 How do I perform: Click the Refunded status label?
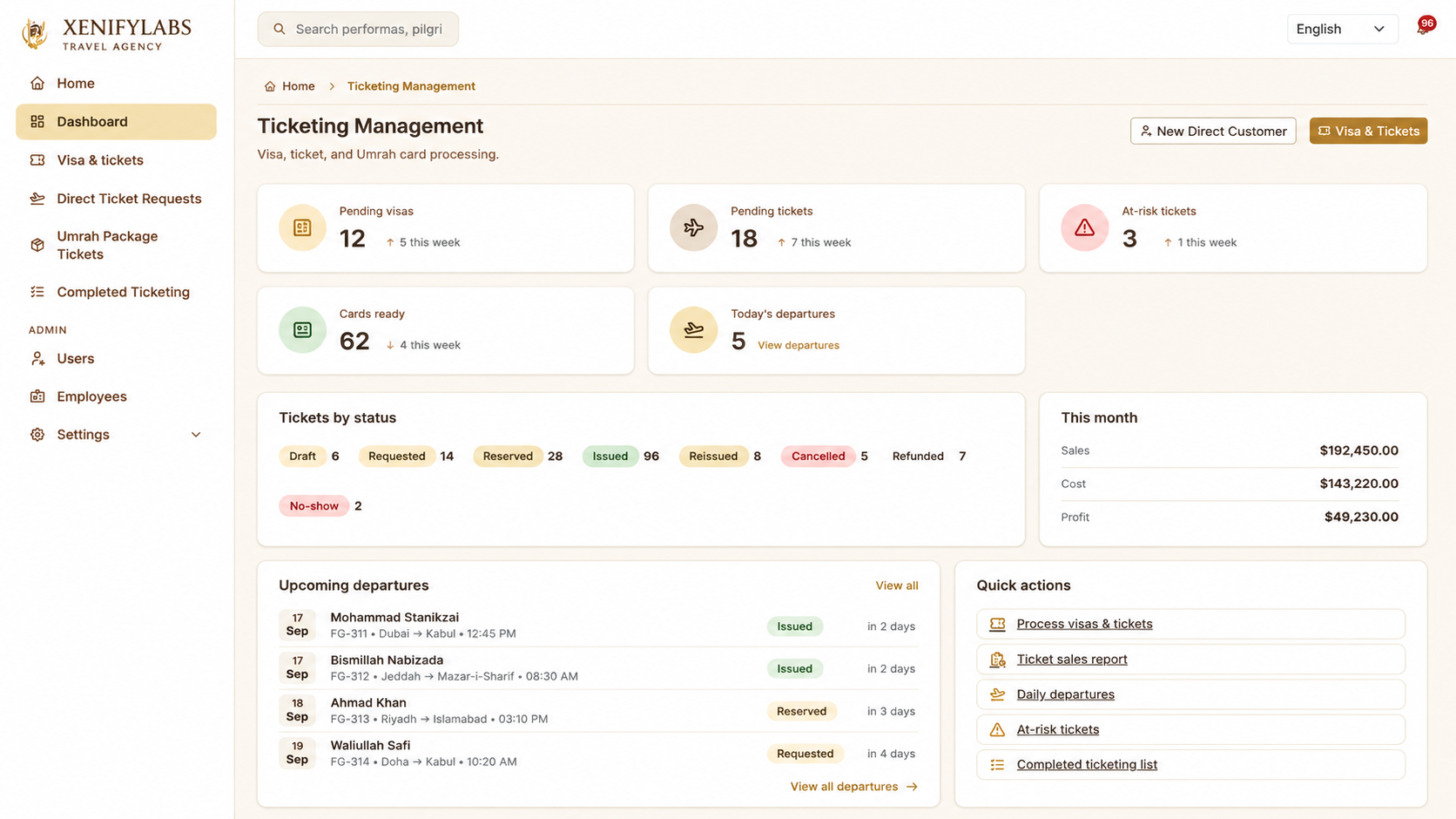(x=918, y=457)
